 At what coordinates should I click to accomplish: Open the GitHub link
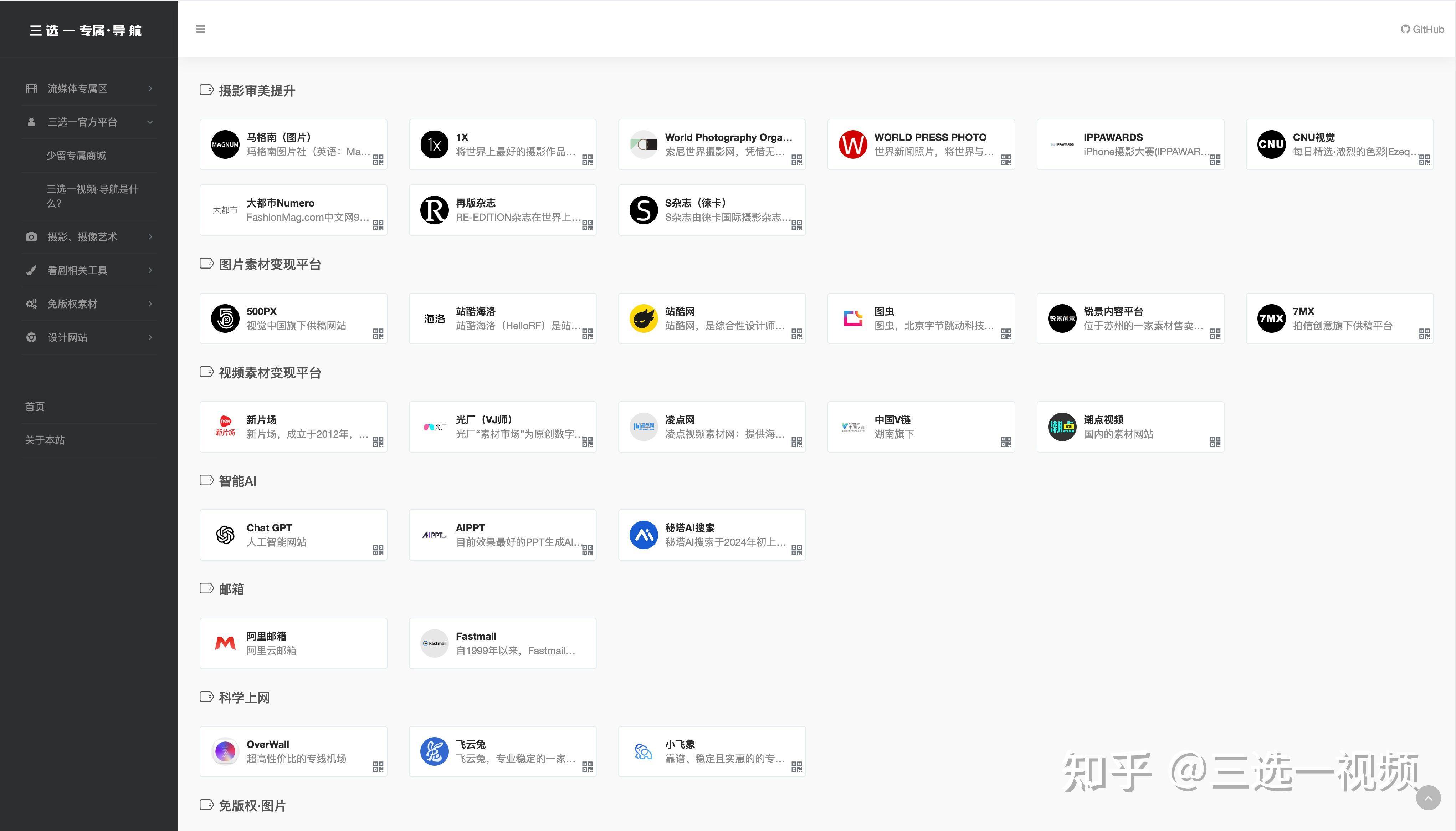[1422, 29]
